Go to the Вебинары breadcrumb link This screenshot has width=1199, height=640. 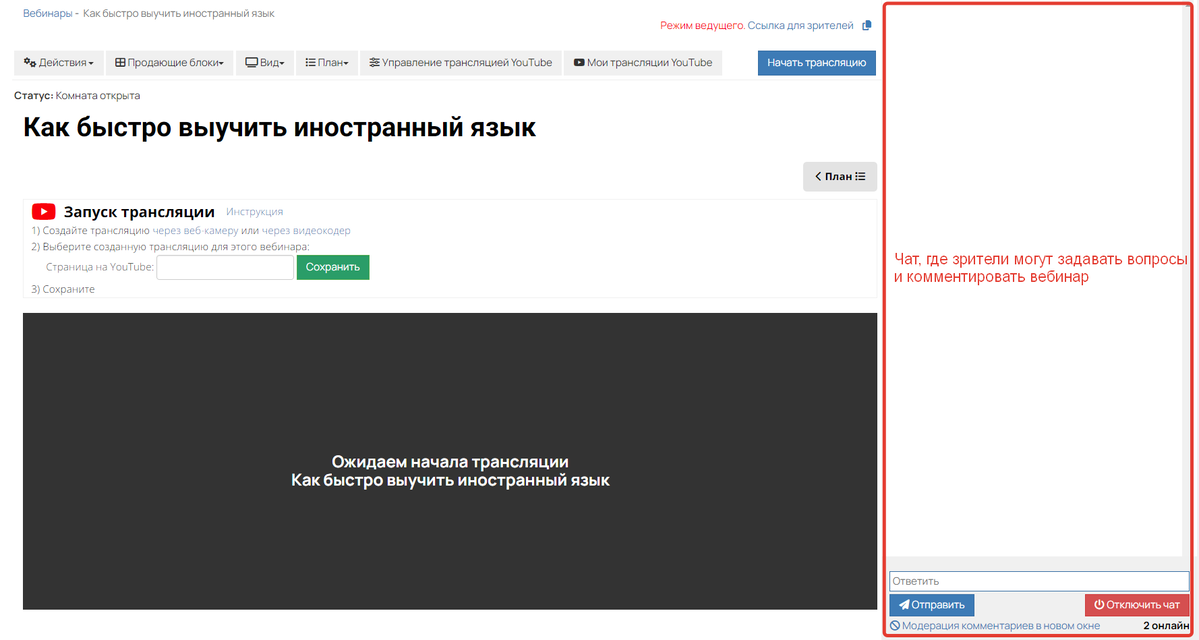coord(47,14)
